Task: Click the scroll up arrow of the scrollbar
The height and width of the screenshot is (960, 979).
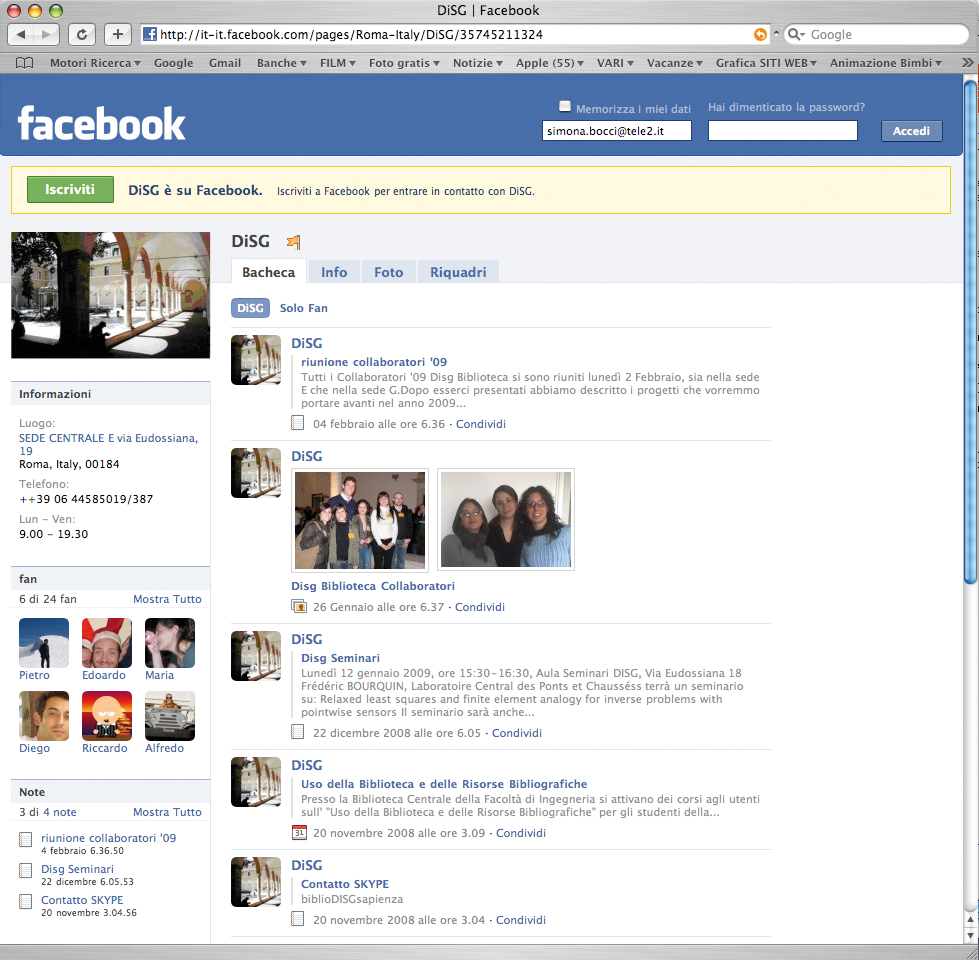Action: (x=970, y=919)
